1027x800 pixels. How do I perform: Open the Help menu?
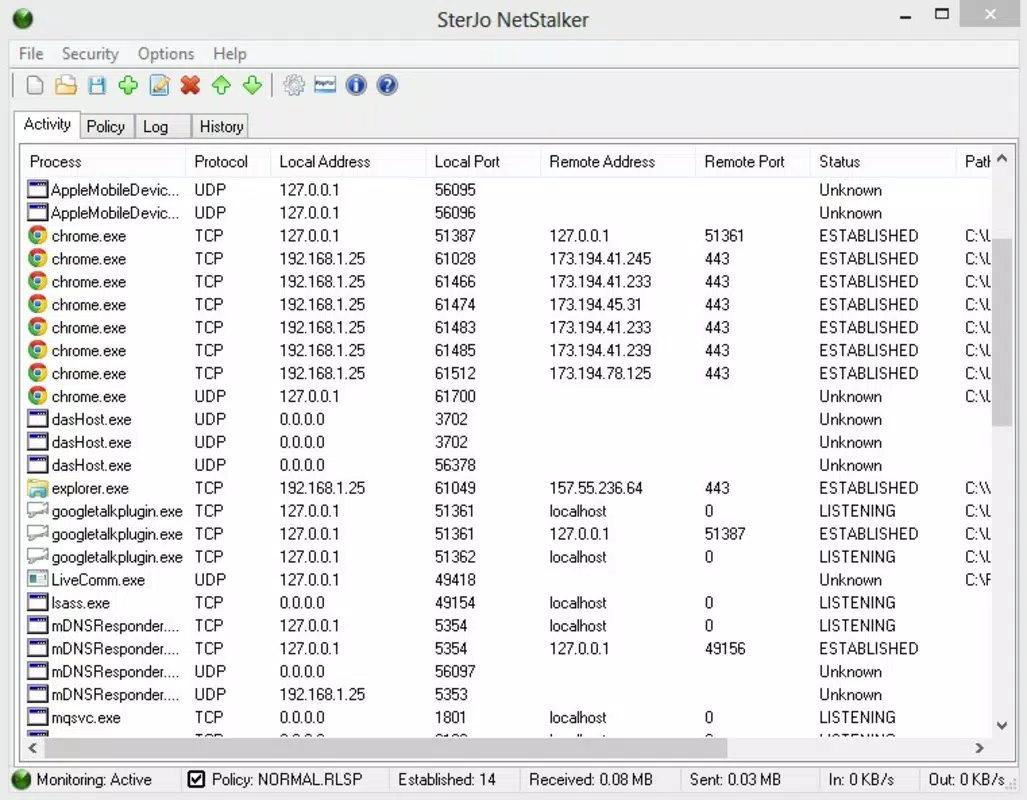[229, 54]
